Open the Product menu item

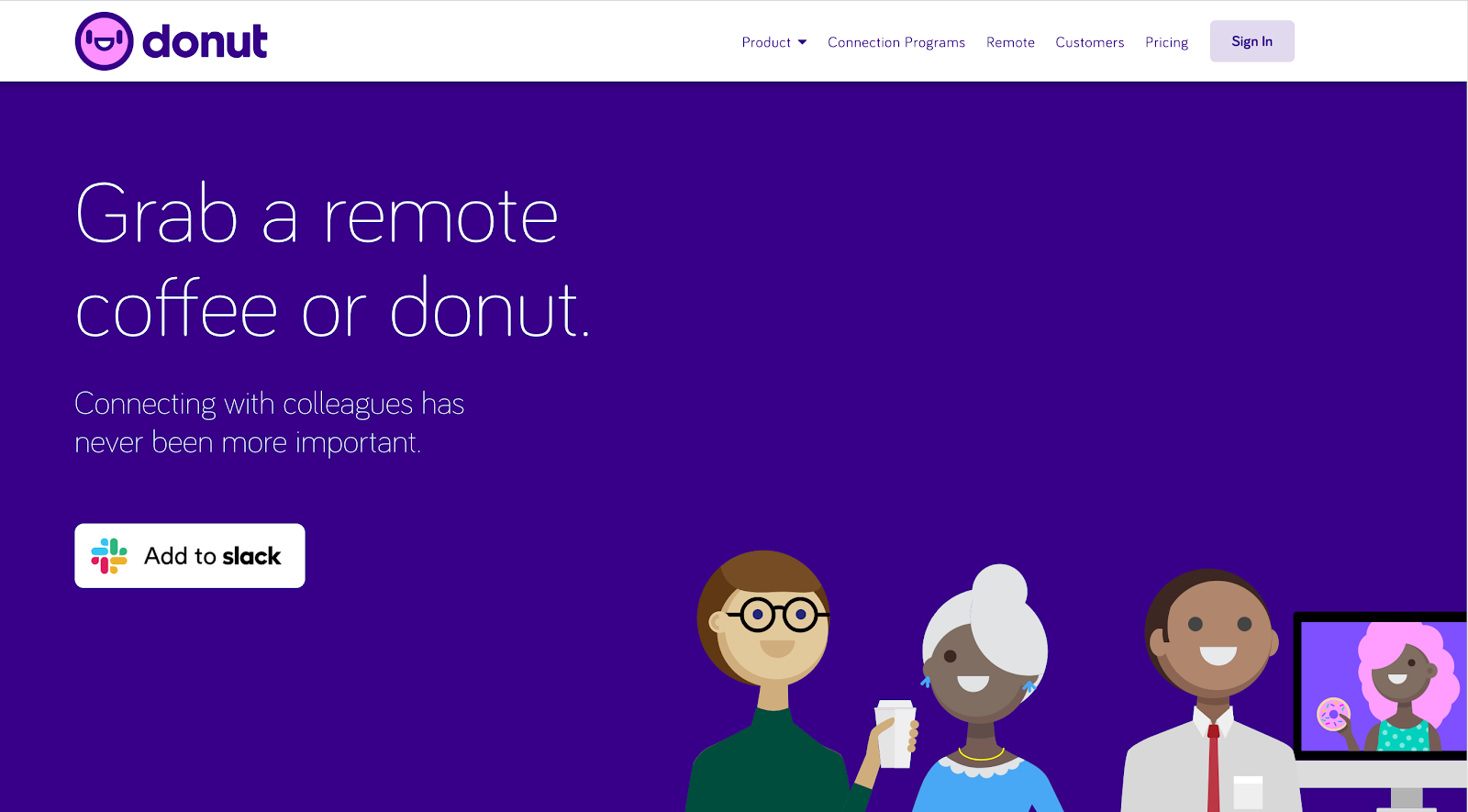coord(766,42)
